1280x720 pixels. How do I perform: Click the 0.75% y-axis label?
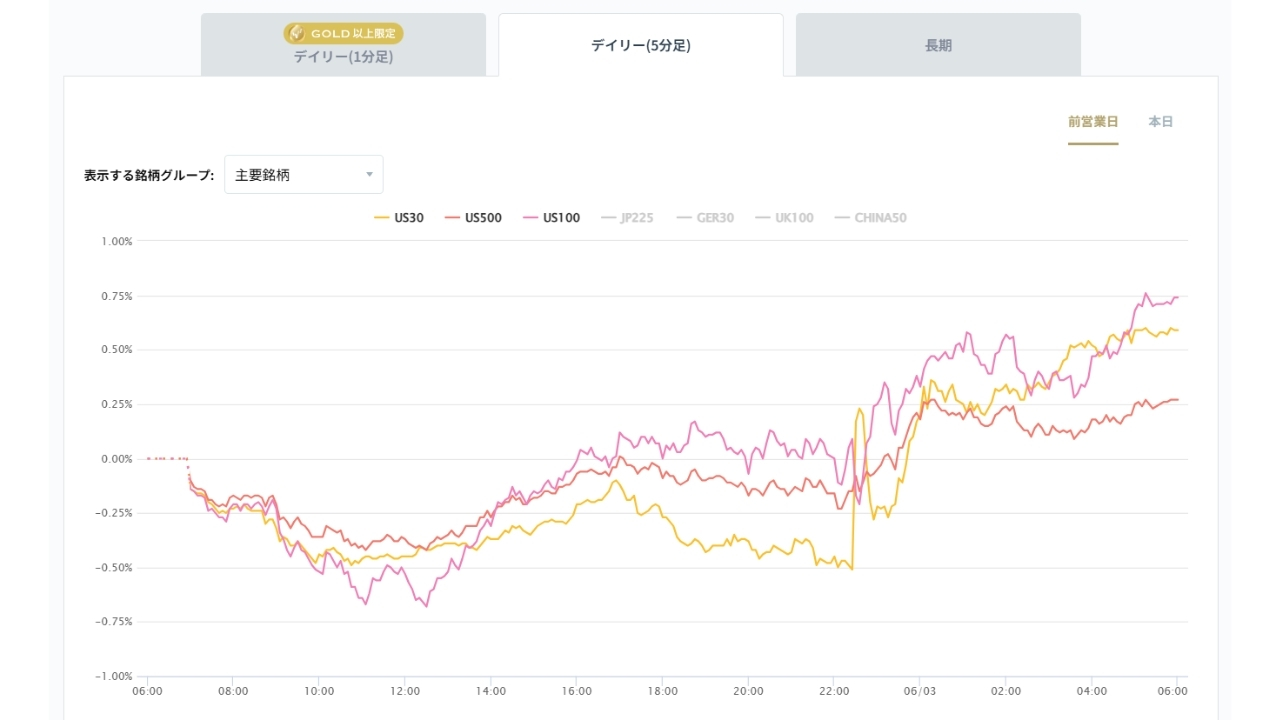point(117,296)
